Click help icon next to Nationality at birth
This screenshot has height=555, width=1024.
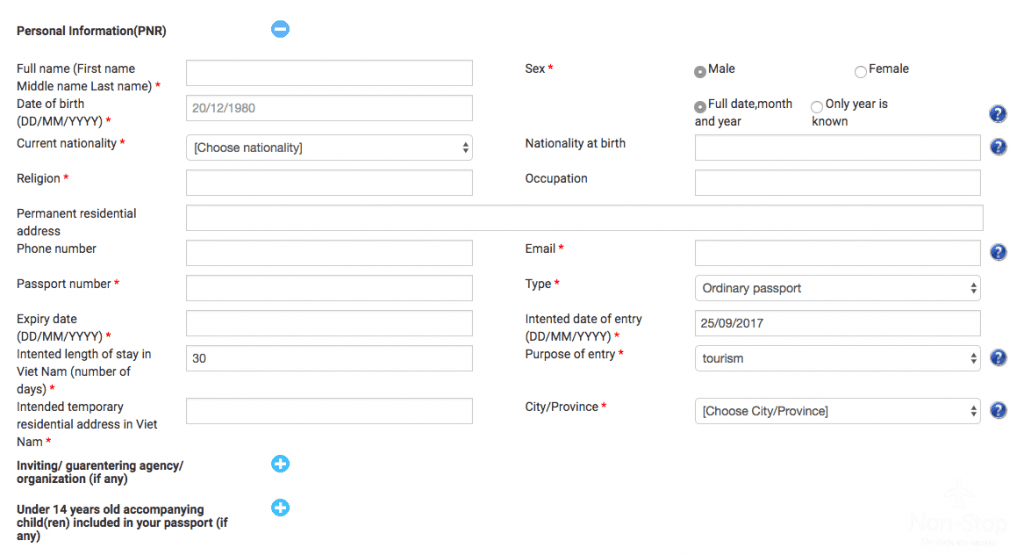click(x=997, y=148)
